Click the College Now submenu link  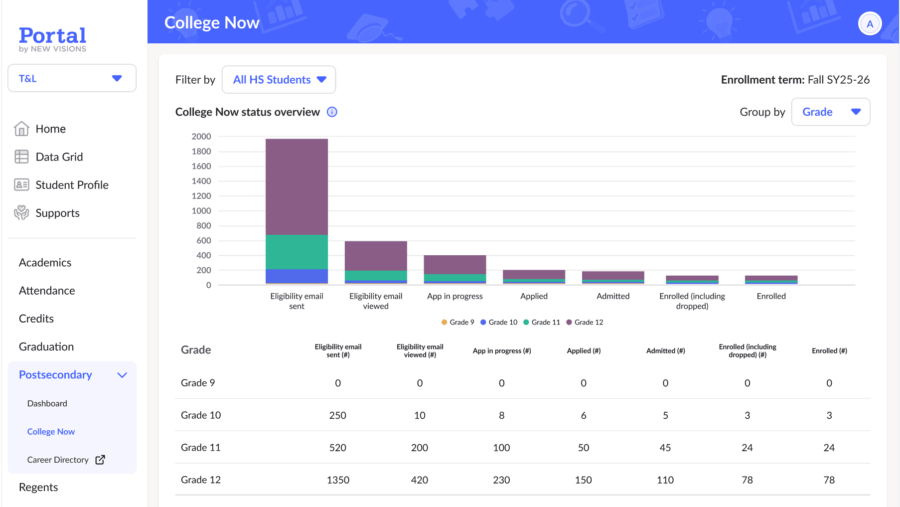[x=51, y=432]
